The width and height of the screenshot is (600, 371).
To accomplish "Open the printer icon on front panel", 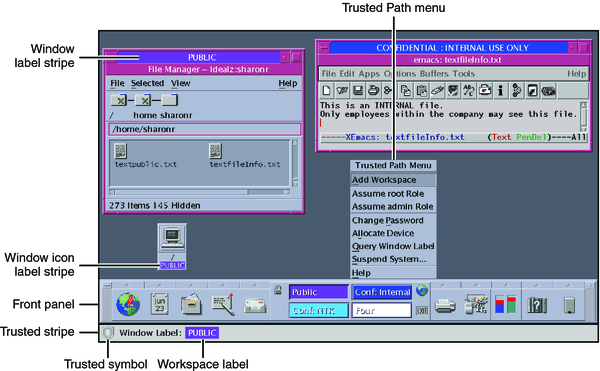I will pyautogui.click(x=445, y=306).
